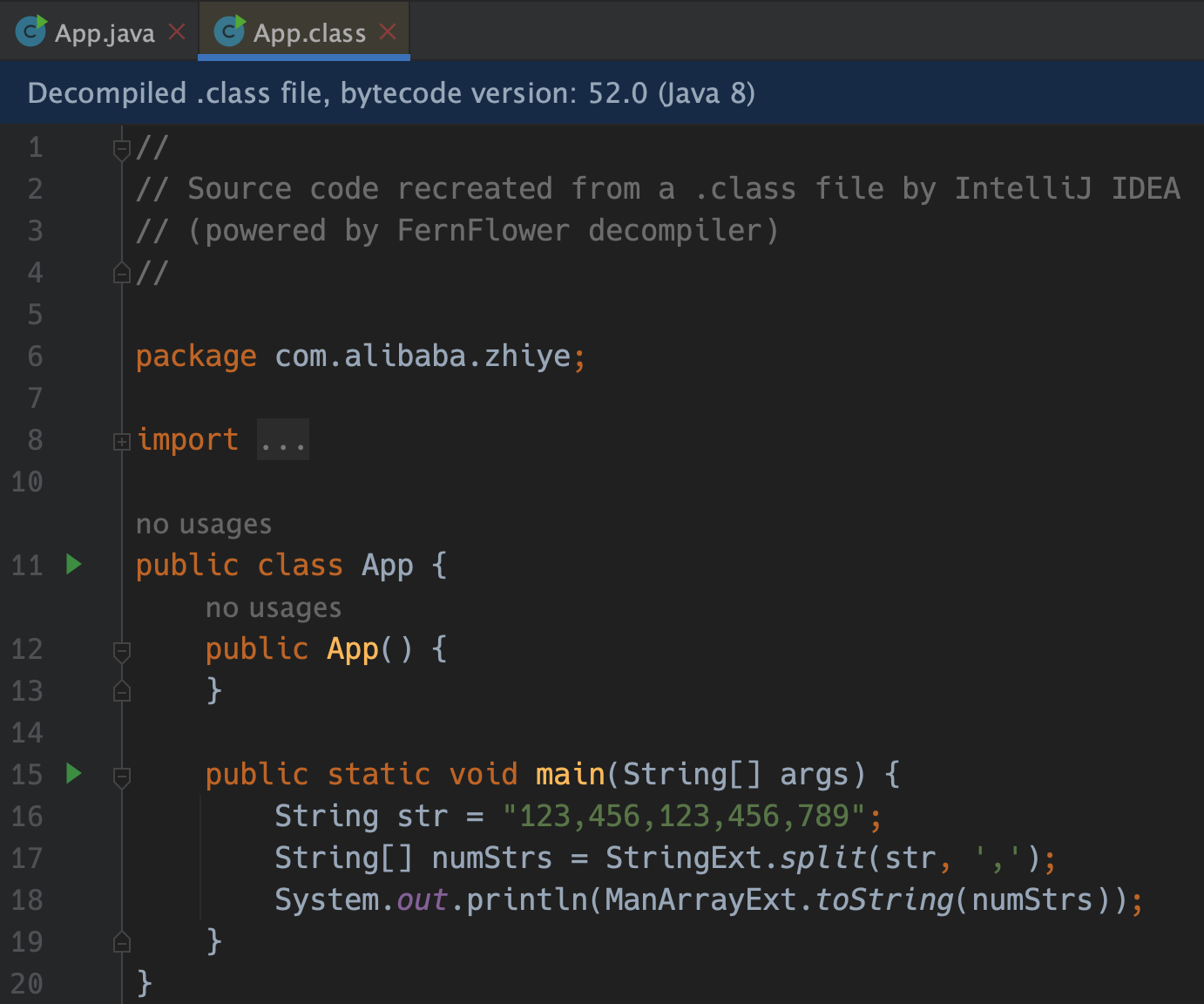Fold the main method body
Image resolution: width=1204 pixels, height=1004 pixels.
tap(122, 776)
